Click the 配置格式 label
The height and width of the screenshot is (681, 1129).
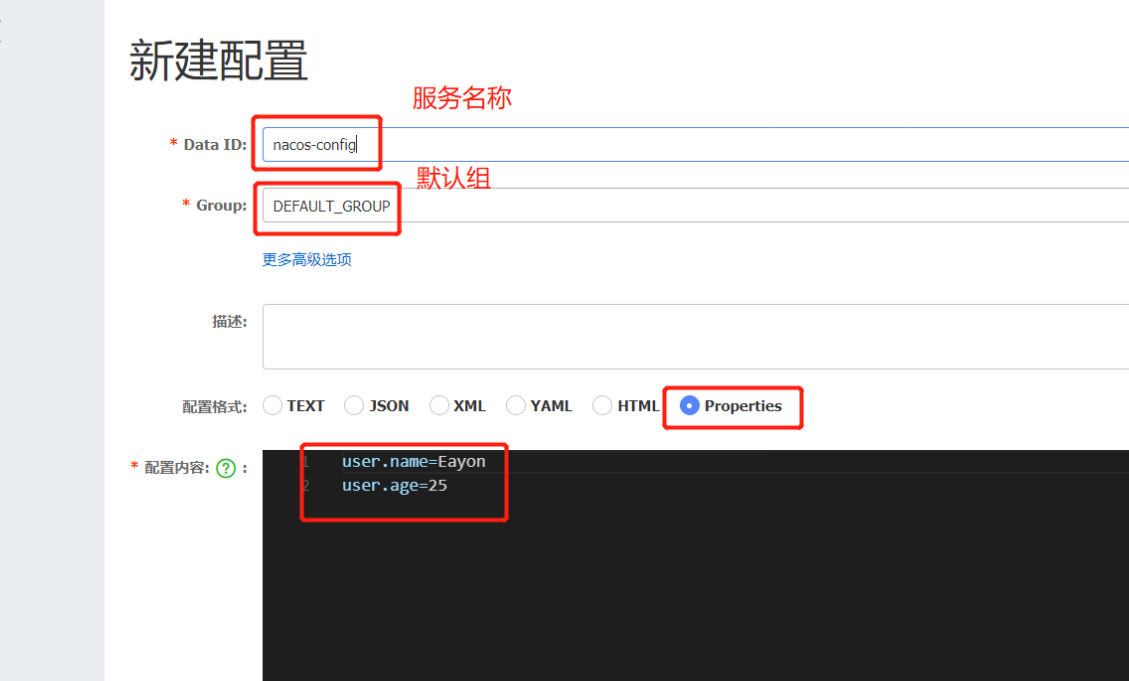[x=215, y=407]
